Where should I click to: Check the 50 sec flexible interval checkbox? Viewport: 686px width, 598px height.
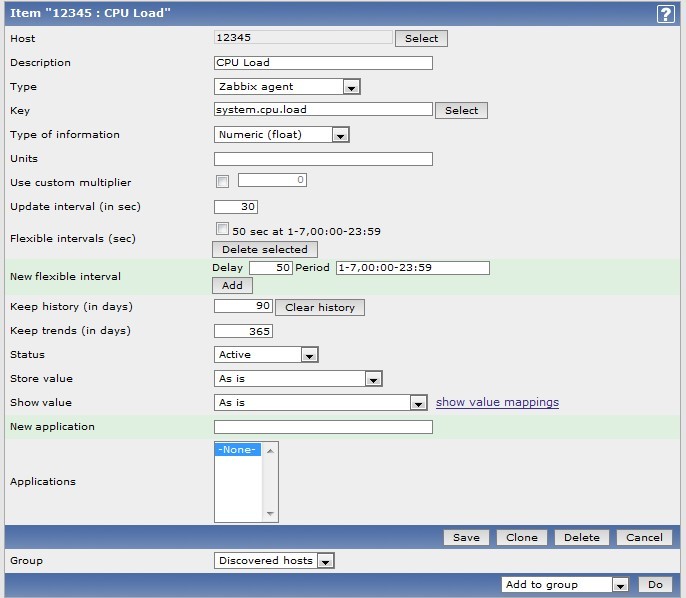(222, 228)
